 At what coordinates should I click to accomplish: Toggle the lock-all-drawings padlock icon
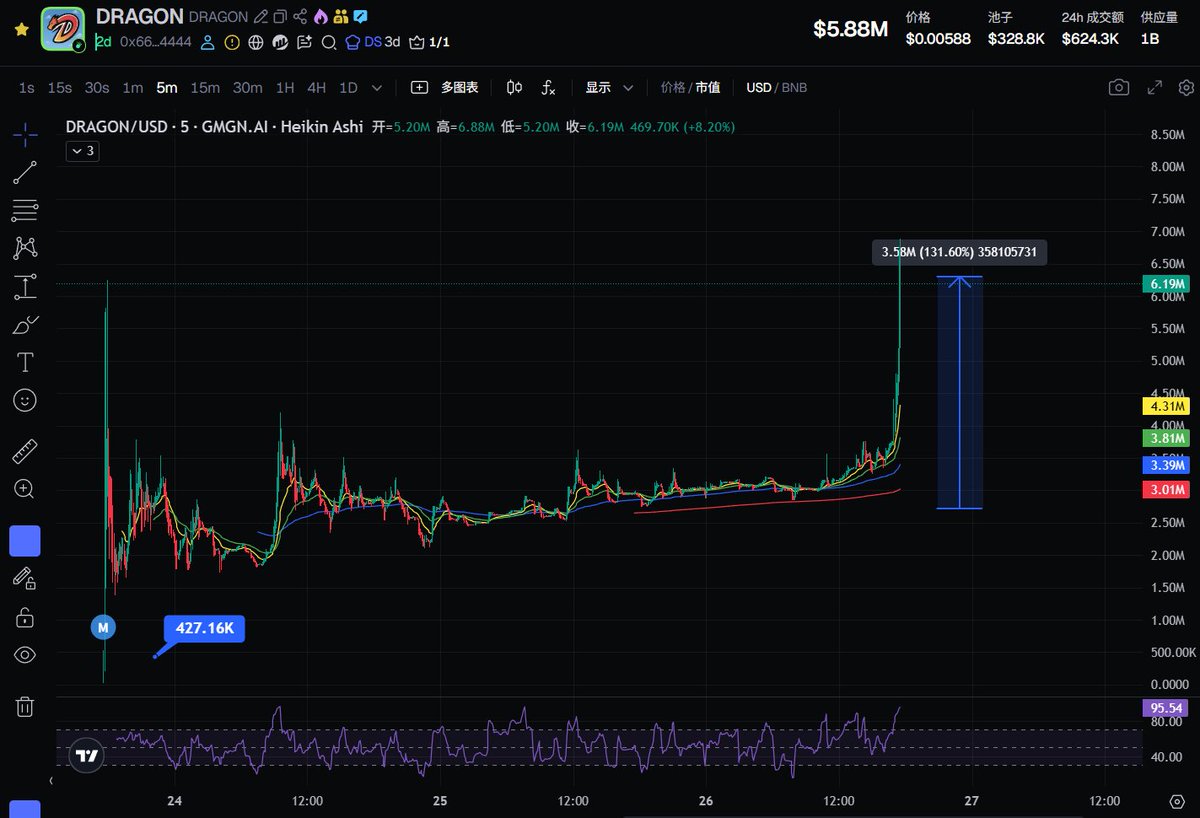pyautogui.click(x=25, y=617)
